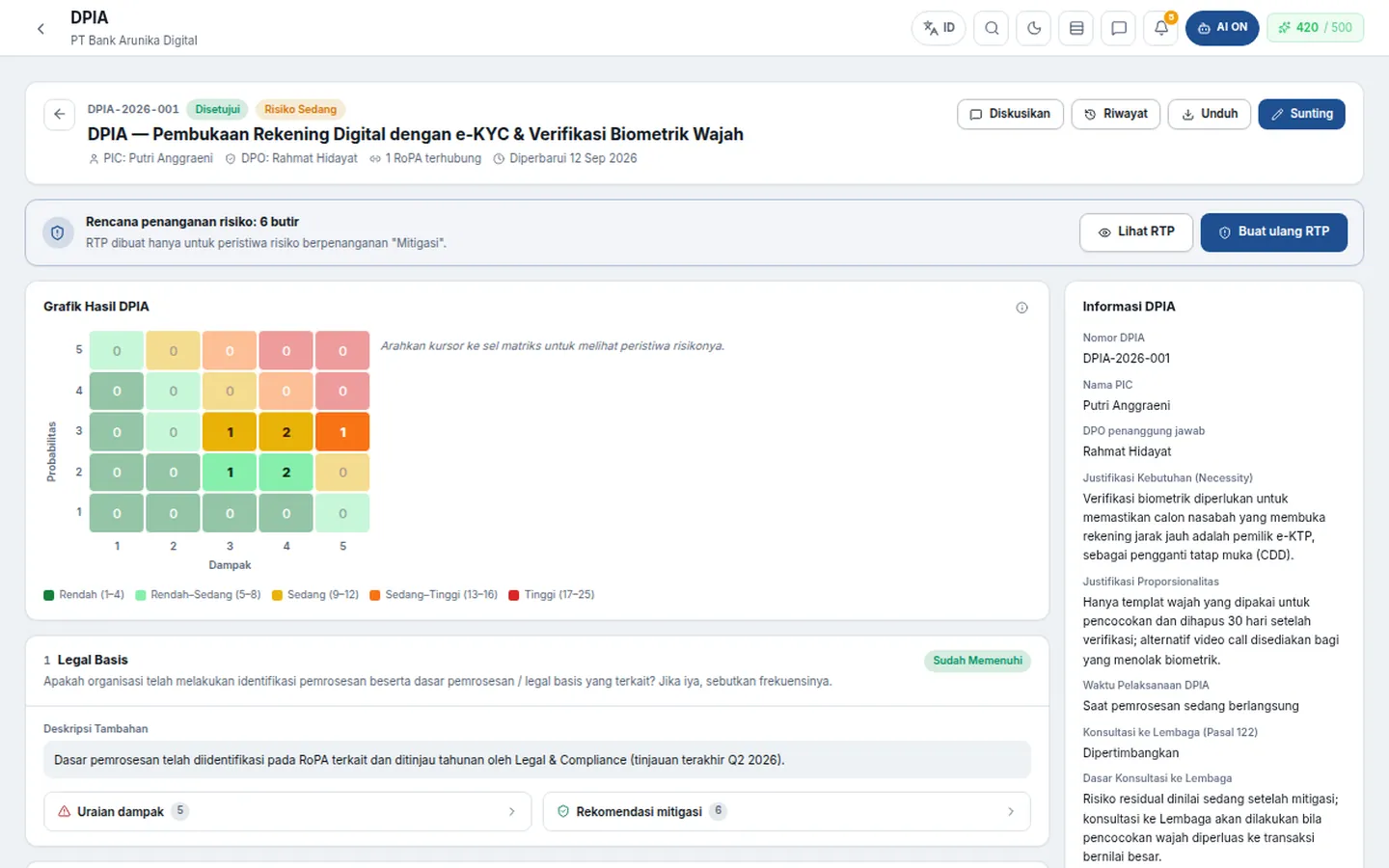Go back using the header chevron arrow

pyautogui.click(x=41, y=29)
